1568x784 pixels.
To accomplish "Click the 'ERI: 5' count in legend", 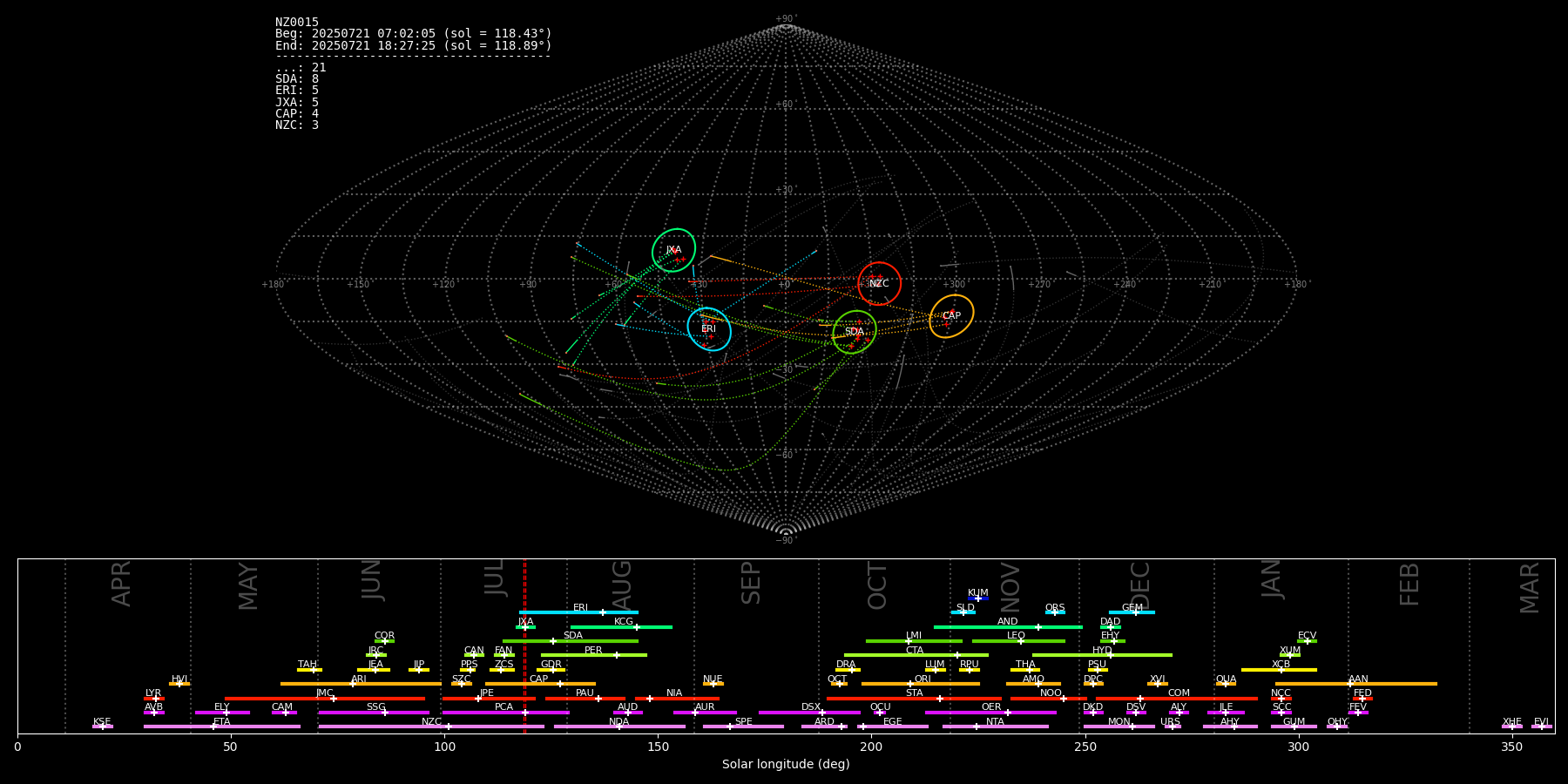I will click(297, 91).
